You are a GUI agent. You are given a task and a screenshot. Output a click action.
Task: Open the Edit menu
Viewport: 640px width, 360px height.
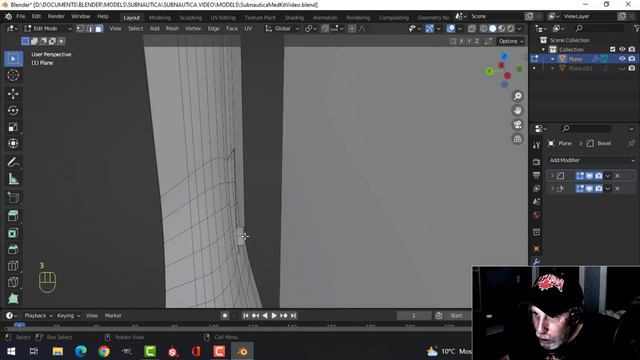coord(36,16)
